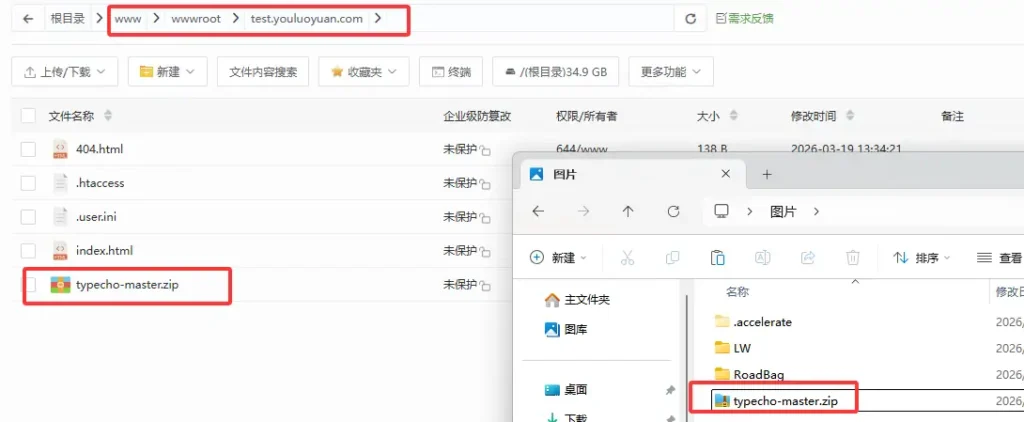Viewport: 1024px width, 422px height.
Task: Refresh the Explorer window
Action: tap(673, 211)
